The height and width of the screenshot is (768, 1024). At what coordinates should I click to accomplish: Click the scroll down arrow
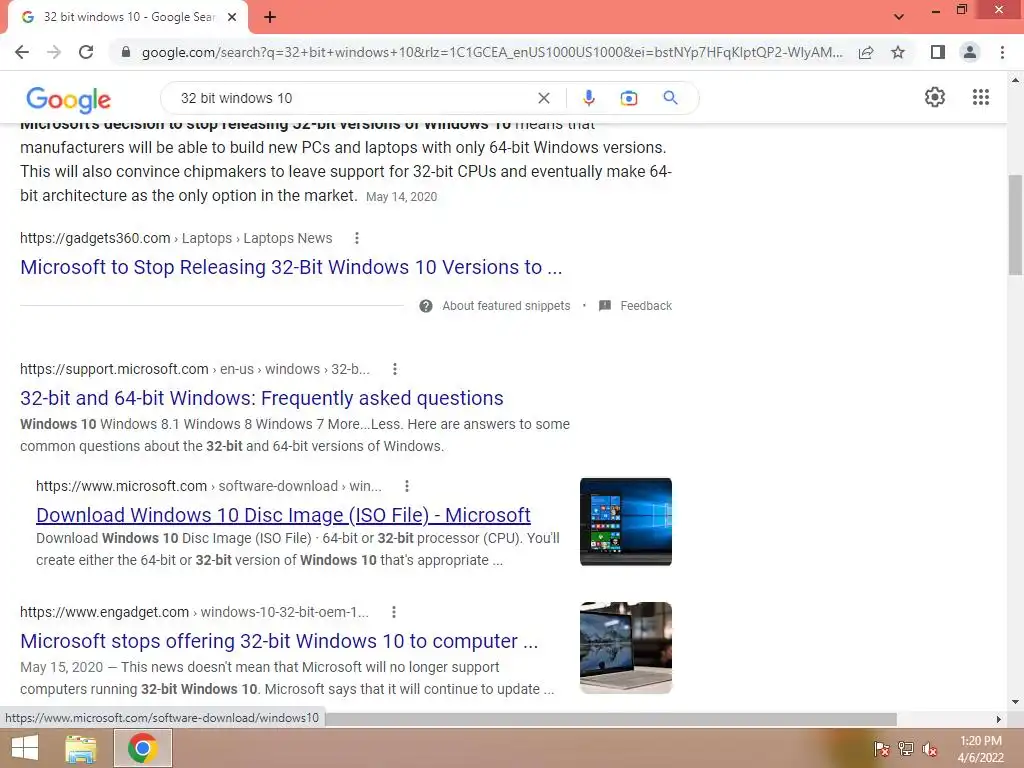coord(1015,702)
